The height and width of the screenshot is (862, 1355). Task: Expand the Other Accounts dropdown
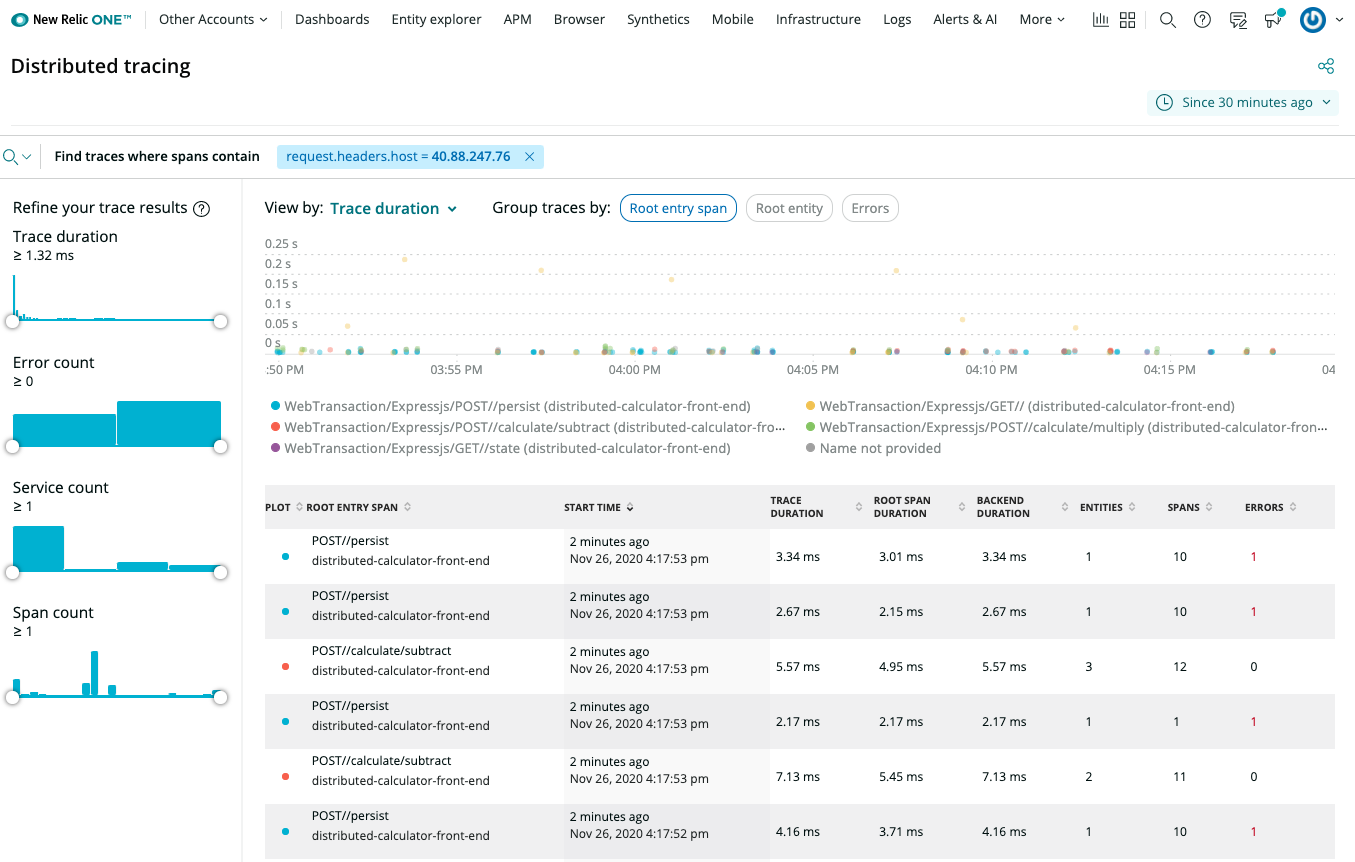click(212, 19)
